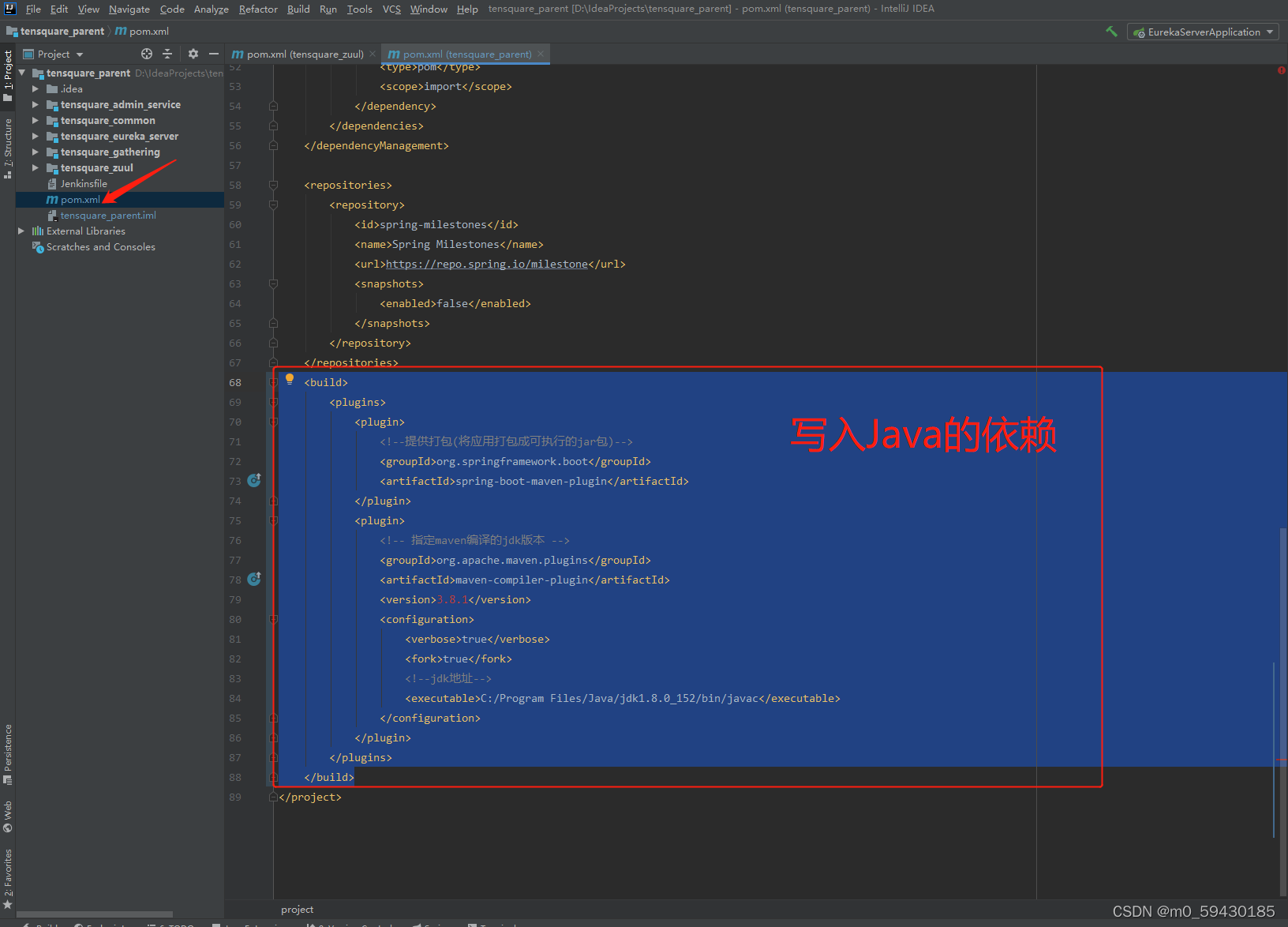
Task: Expand tensquare_common module
Action: [35, 120]
